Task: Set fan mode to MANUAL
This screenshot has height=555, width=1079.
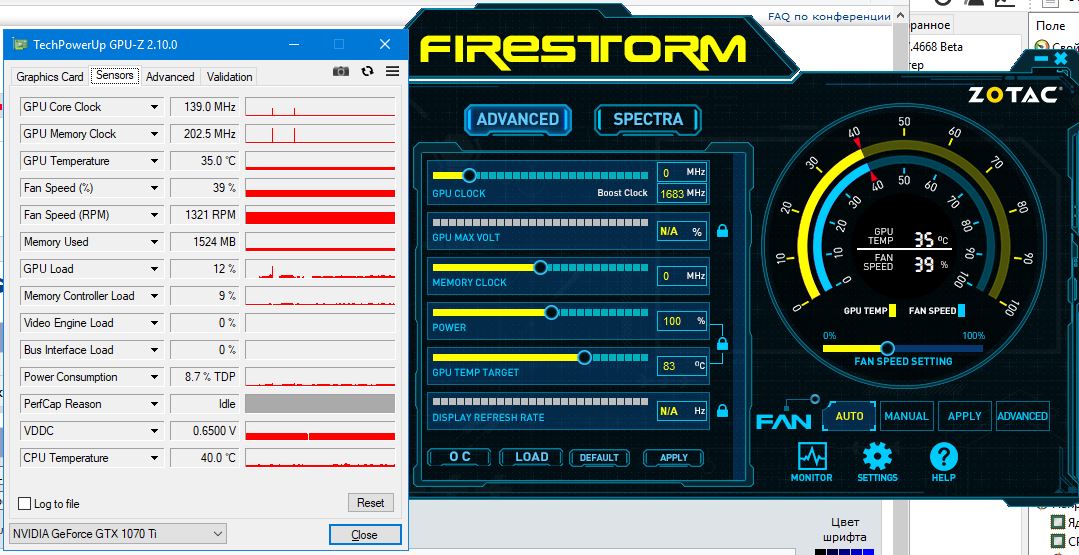Action: click(906, 416)
